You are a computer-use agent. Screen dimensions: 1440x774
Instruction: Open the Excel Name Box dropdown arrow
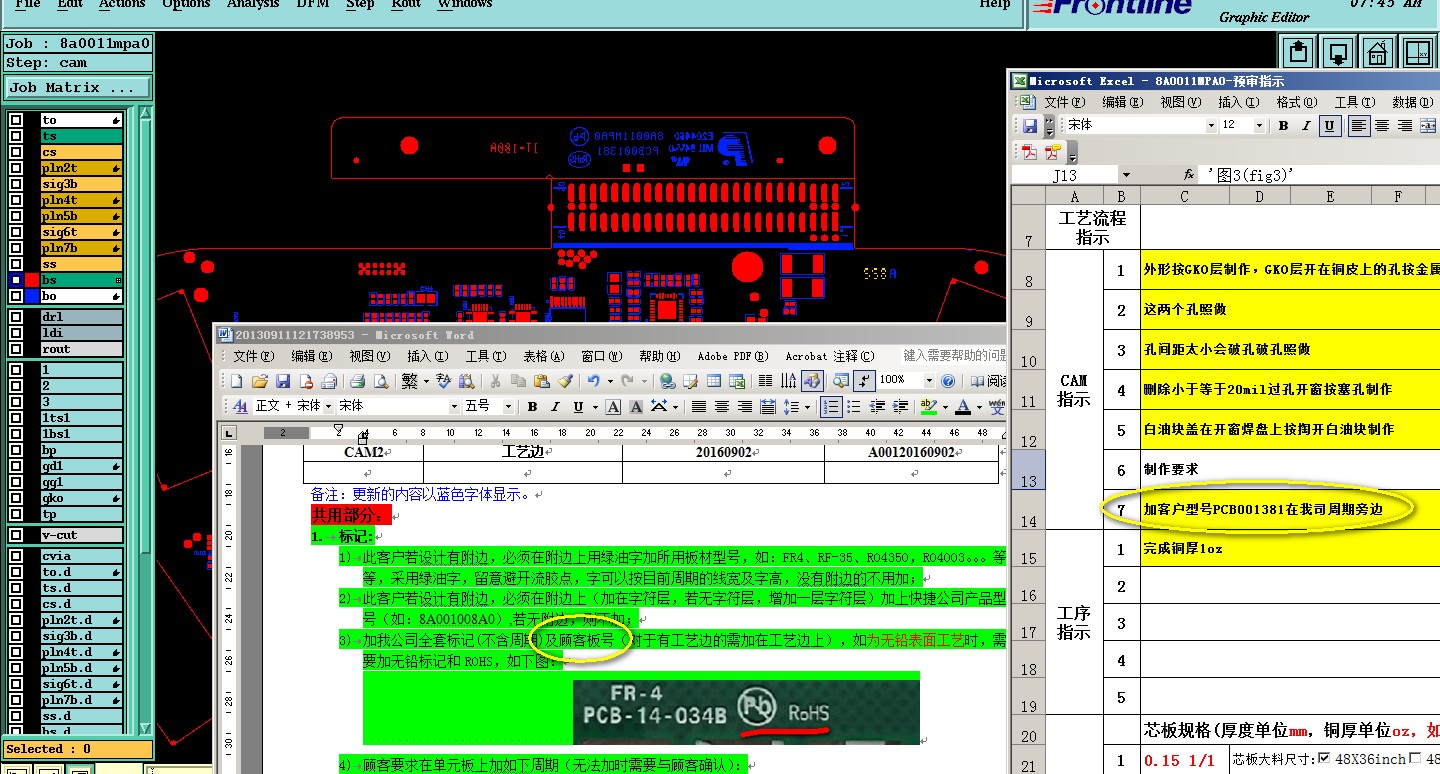click(x=1126, y=175)
